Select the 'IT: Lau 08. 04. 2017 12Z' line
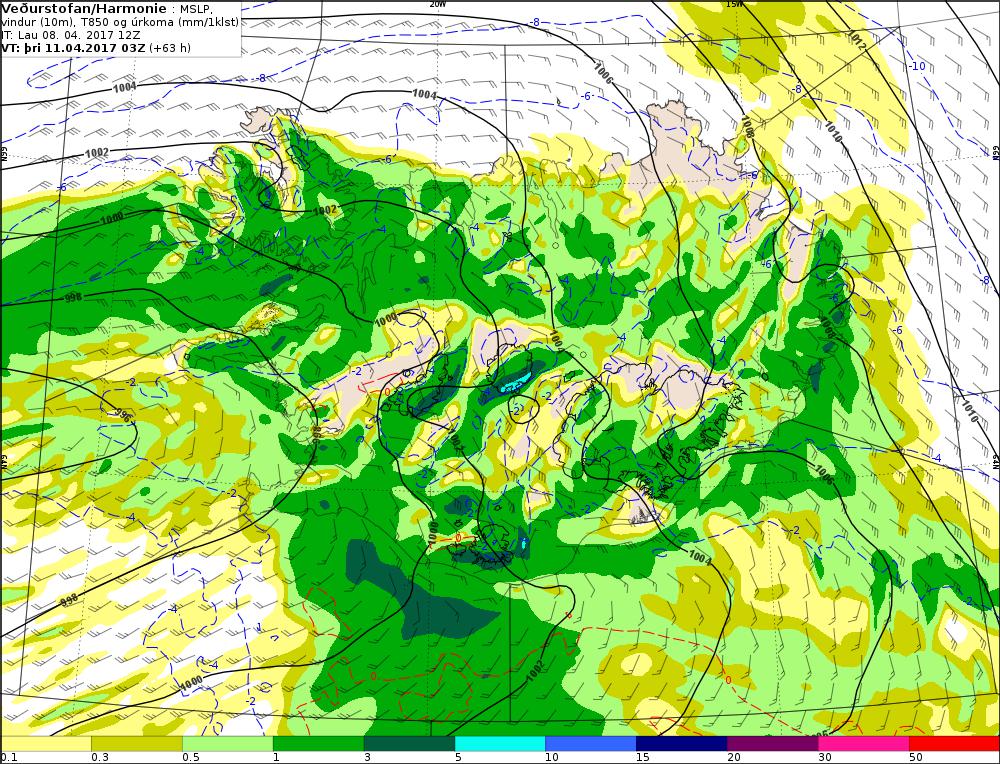The height and width of the screenshot is (764, 1000). [x=71, y=35]
